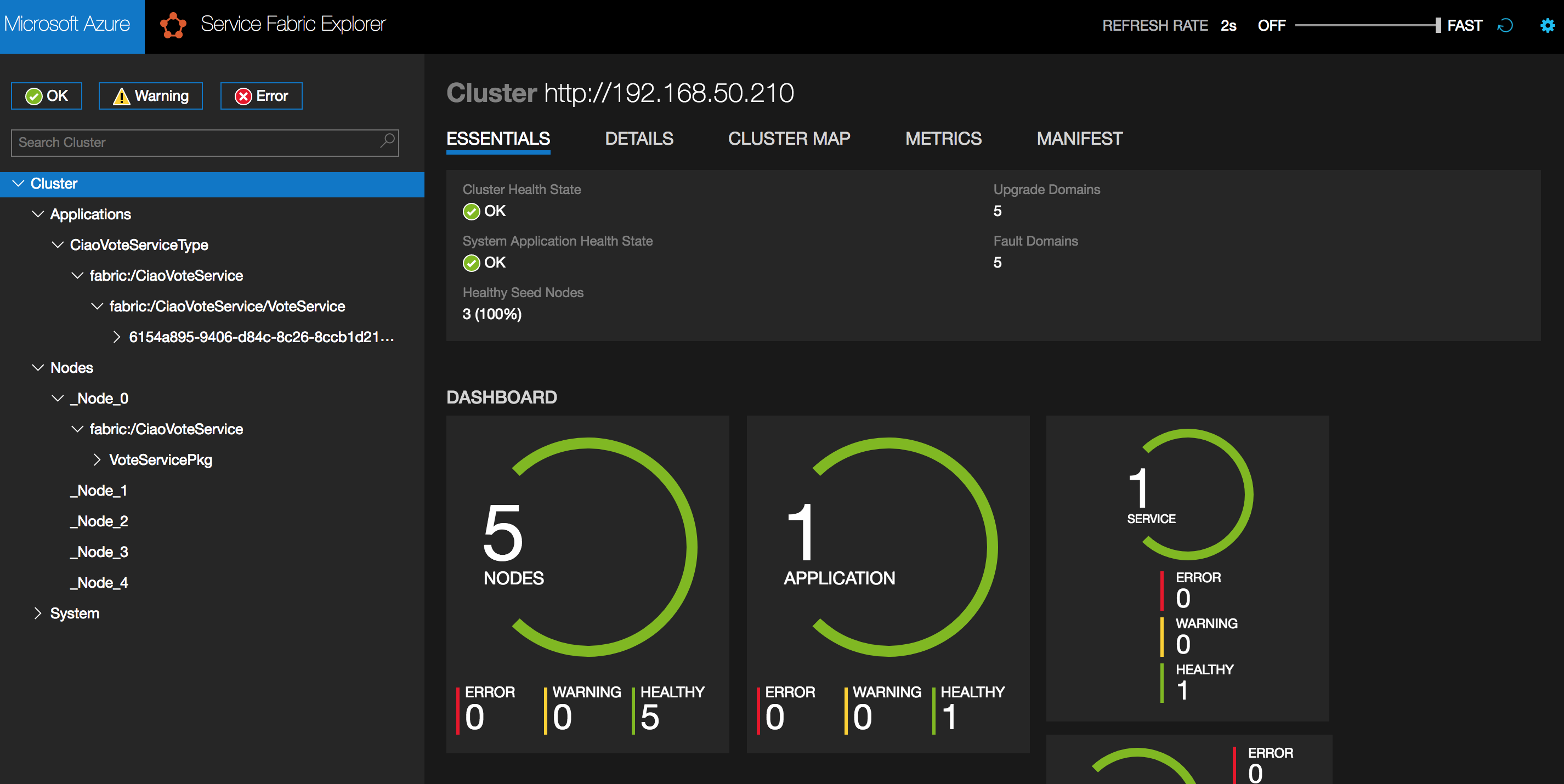Select _Node_3 in the tree
Image resolution: width=1564 pixels, height=784 pixels.
[98, 552]
